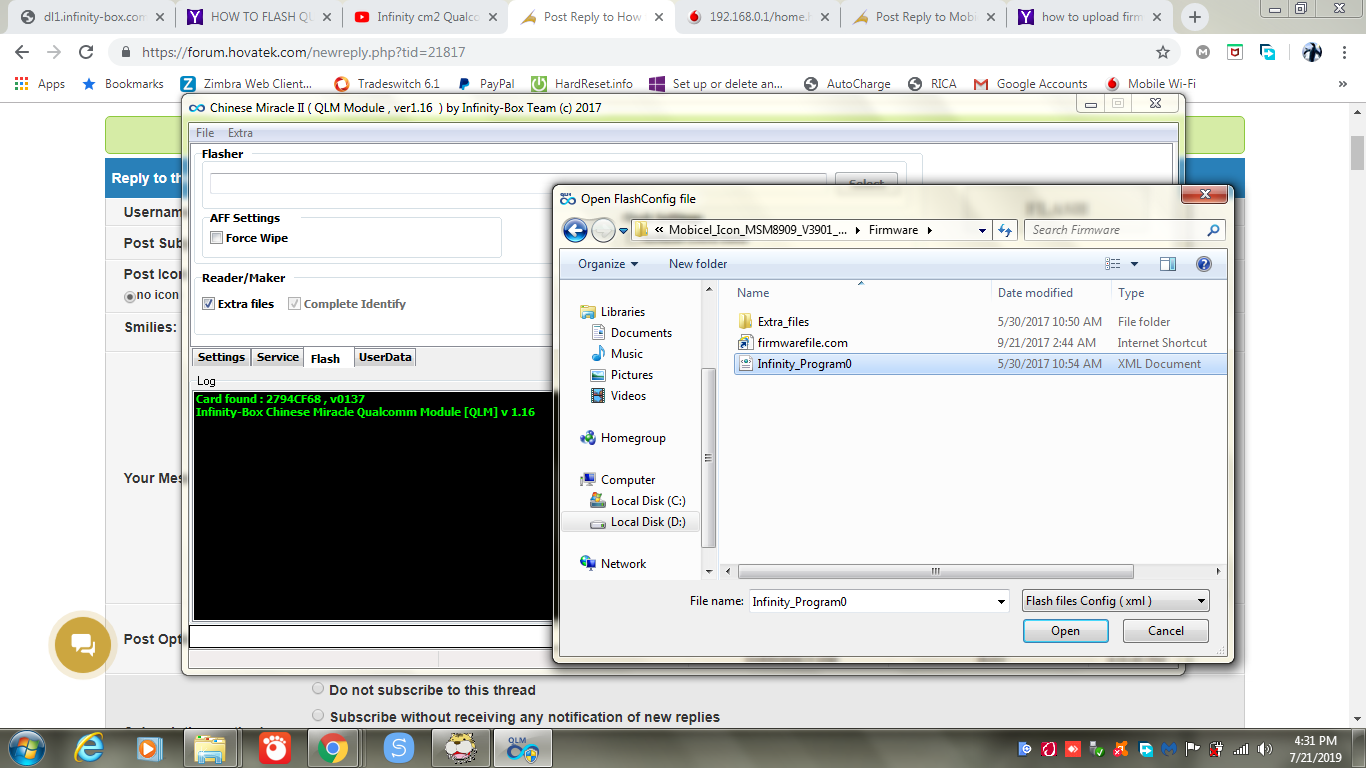
Task: Click the Open button
Action: (1065, 631)
